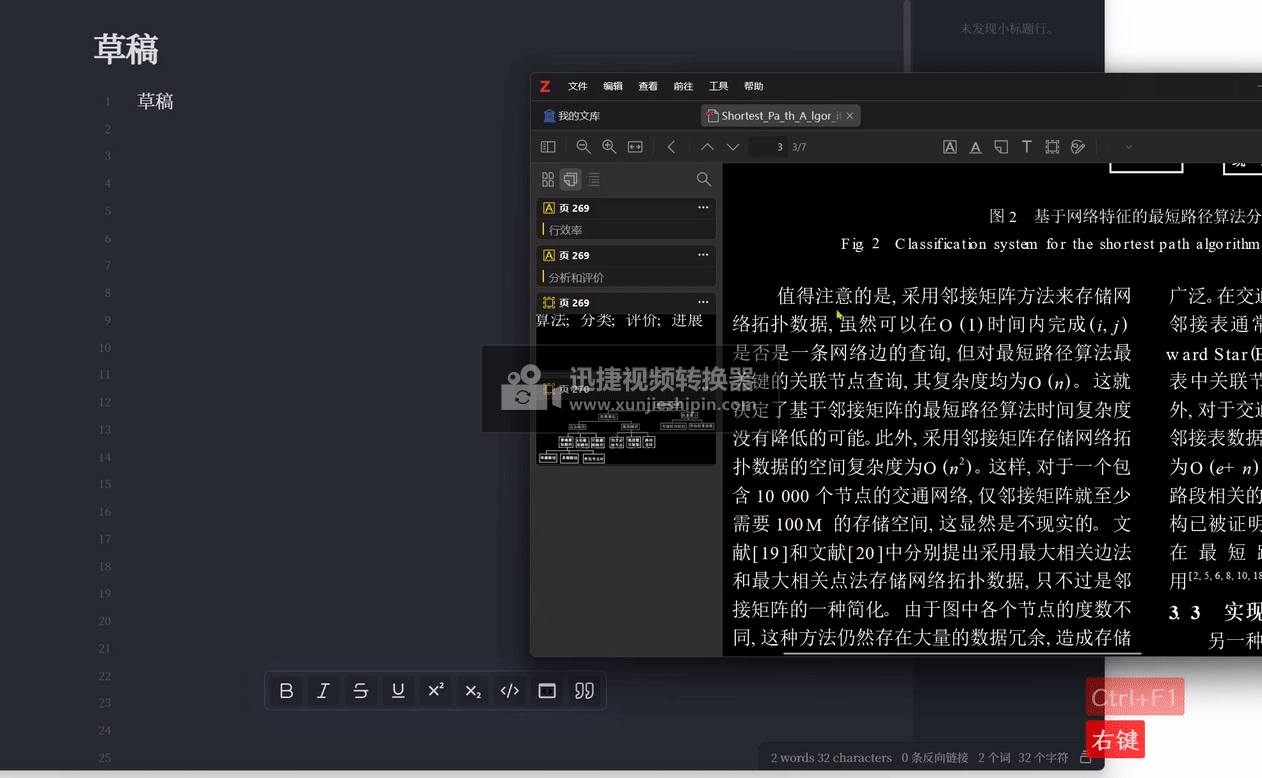Open the 工具 menu in Zotero

pyautogui.click(x=718, y=86)
